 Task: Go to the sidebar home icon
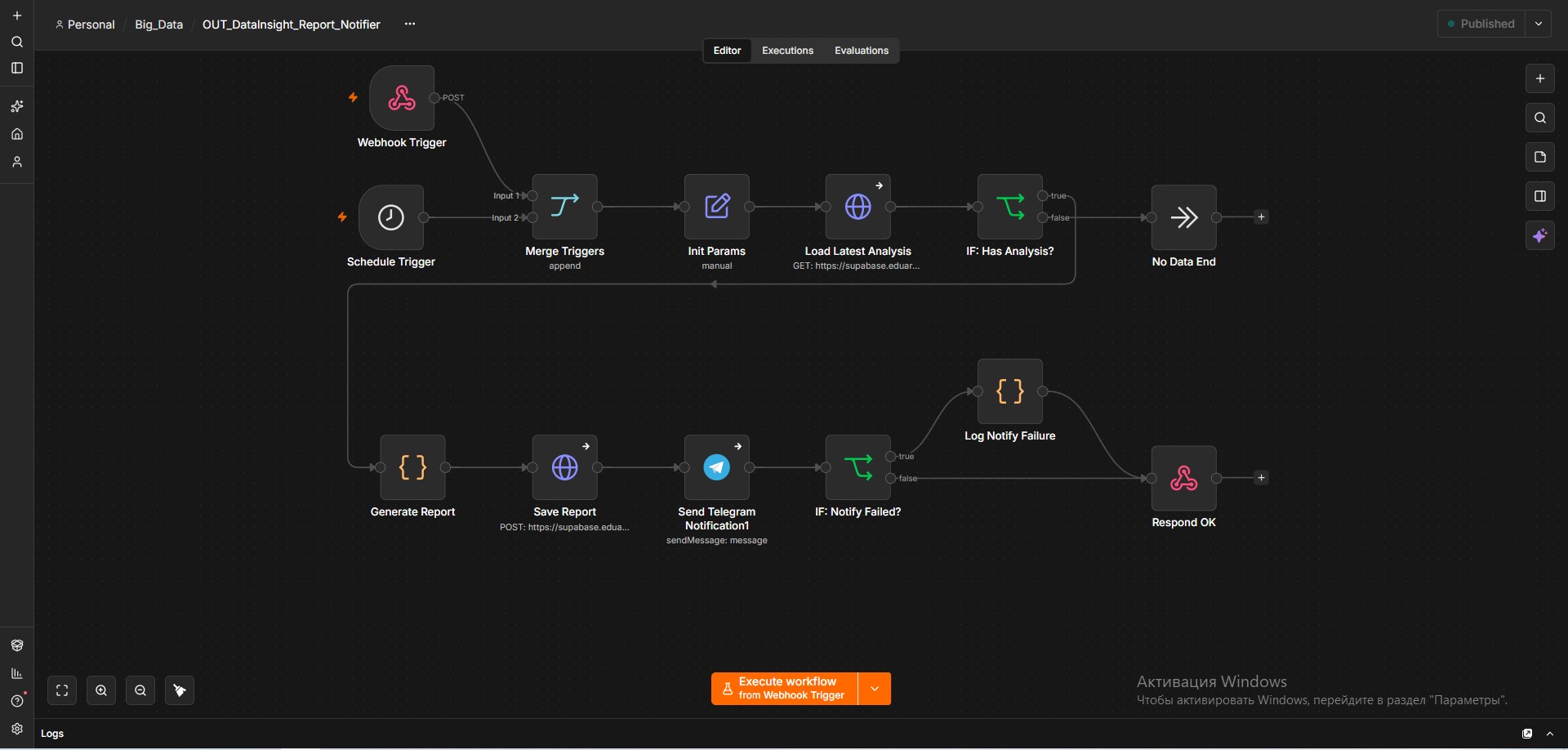pos(17,134)
